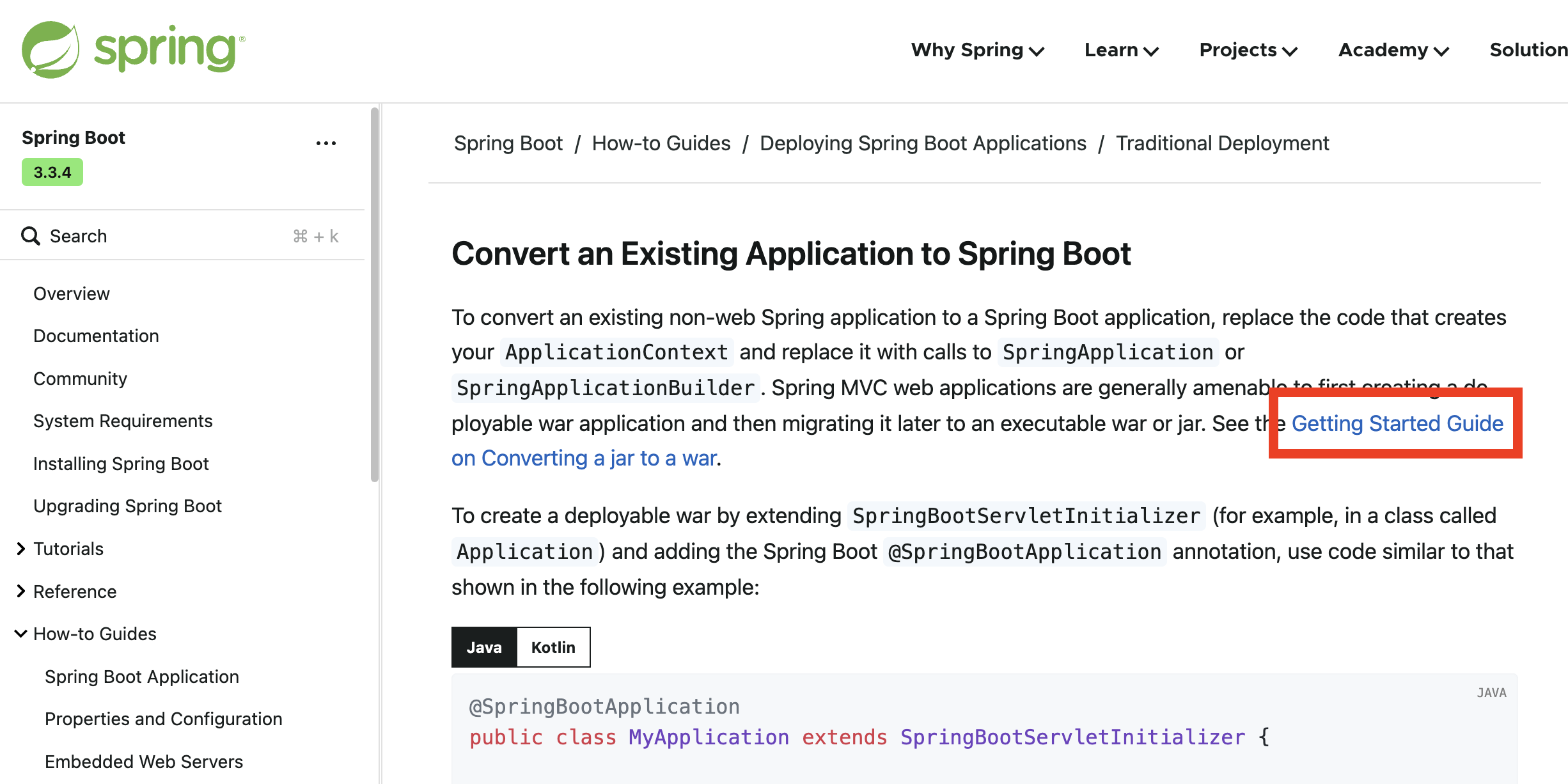This screenshot has width=1568, height=784.
Task: Select the 3.3.4 version badge
Action: click(52, 173)
